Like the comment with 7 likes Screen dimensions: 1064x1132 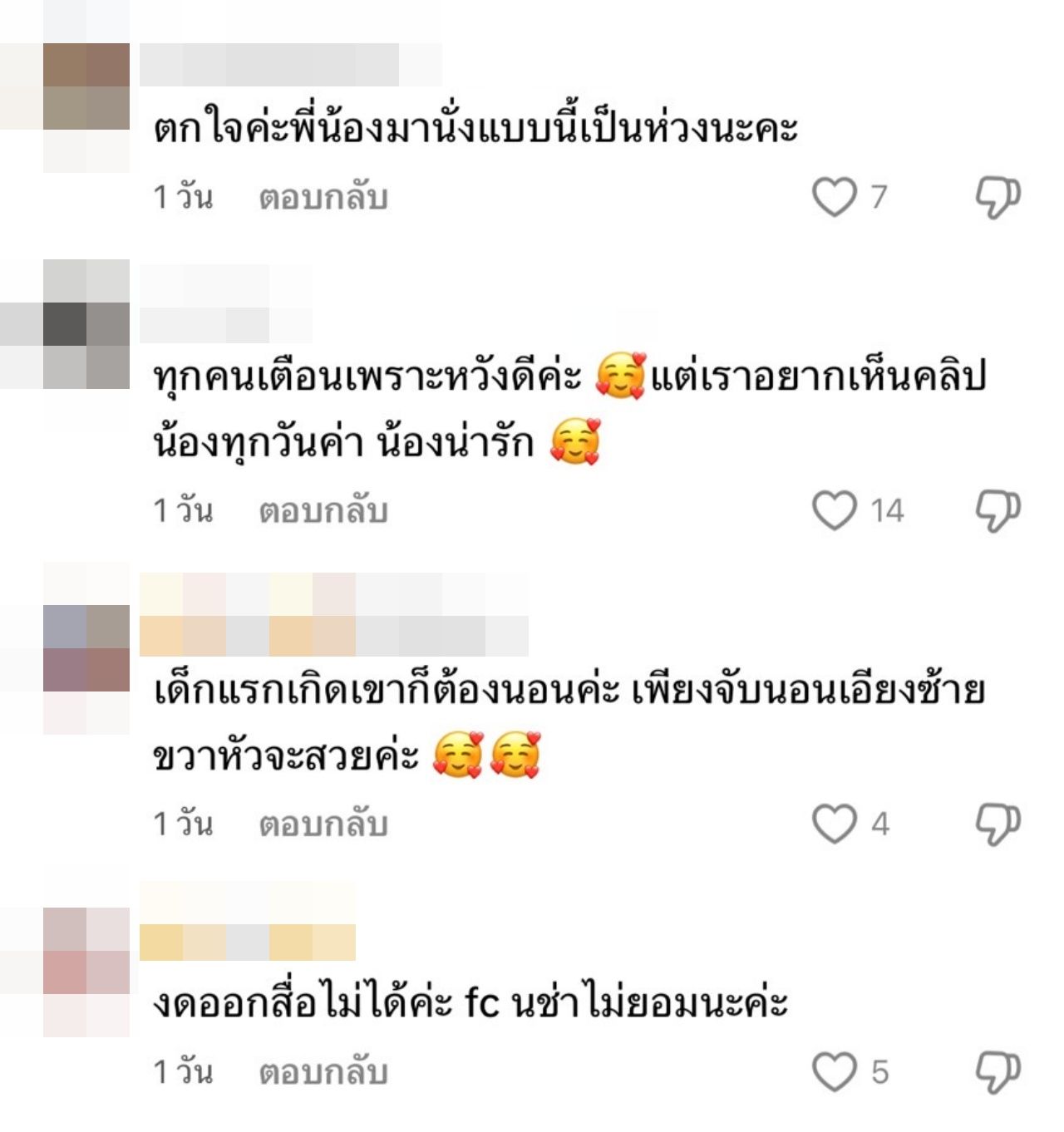[834, 197]
